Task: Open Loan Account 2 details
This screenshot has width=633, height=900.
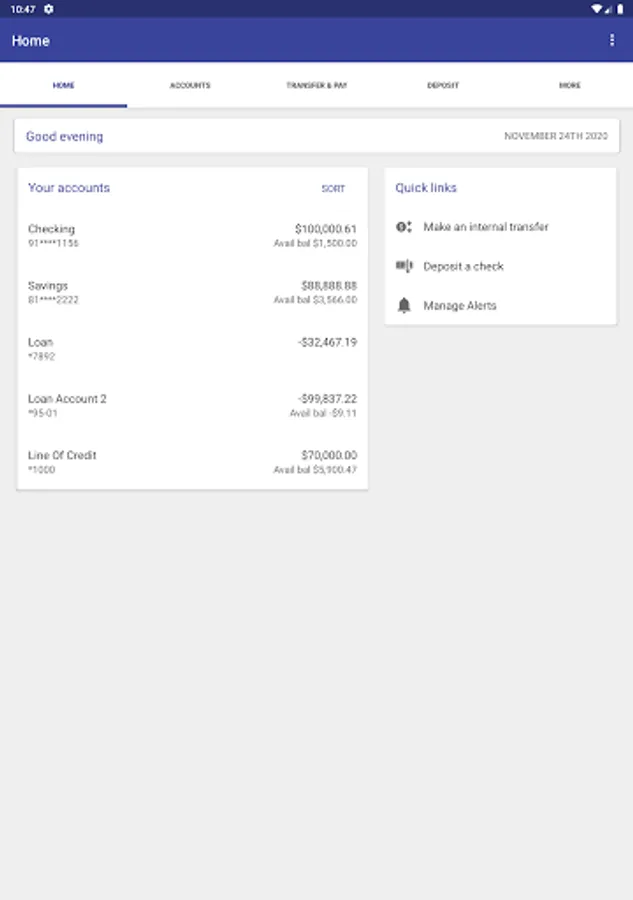Action: tap(192, 405)
